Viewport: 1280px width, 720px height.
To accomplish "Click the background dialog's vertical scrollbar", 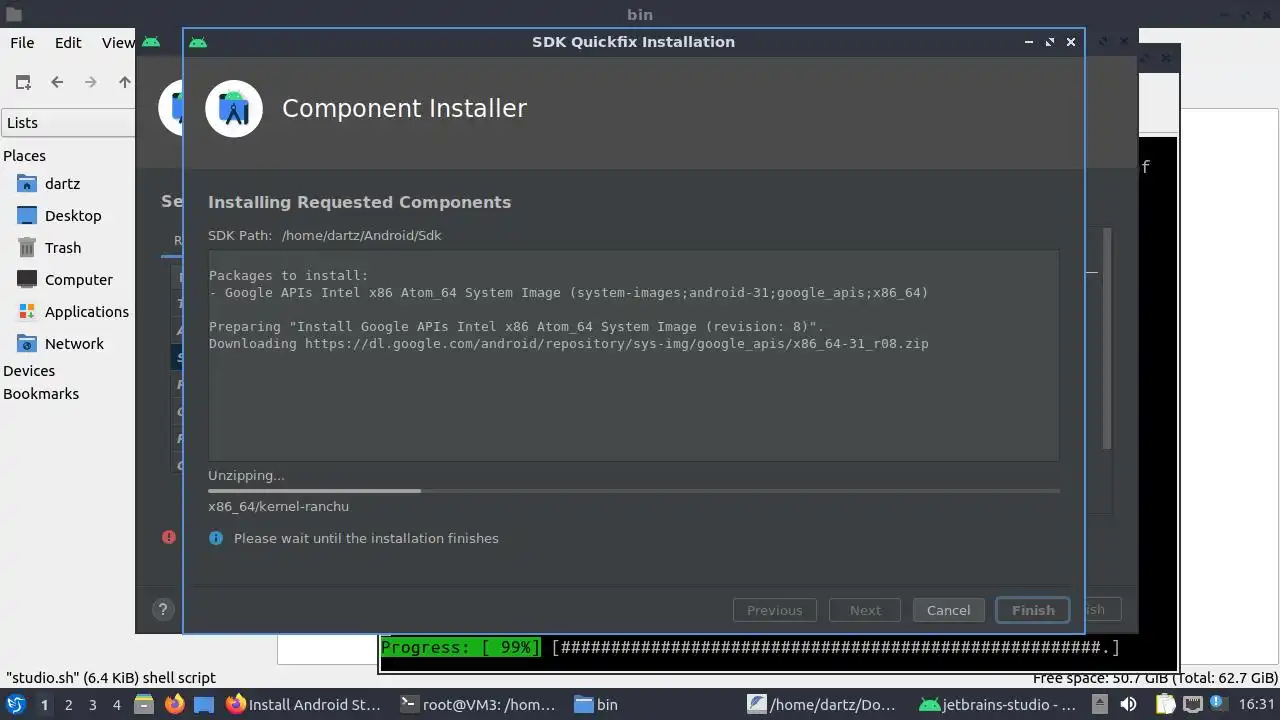I will tap(1106, 338).
